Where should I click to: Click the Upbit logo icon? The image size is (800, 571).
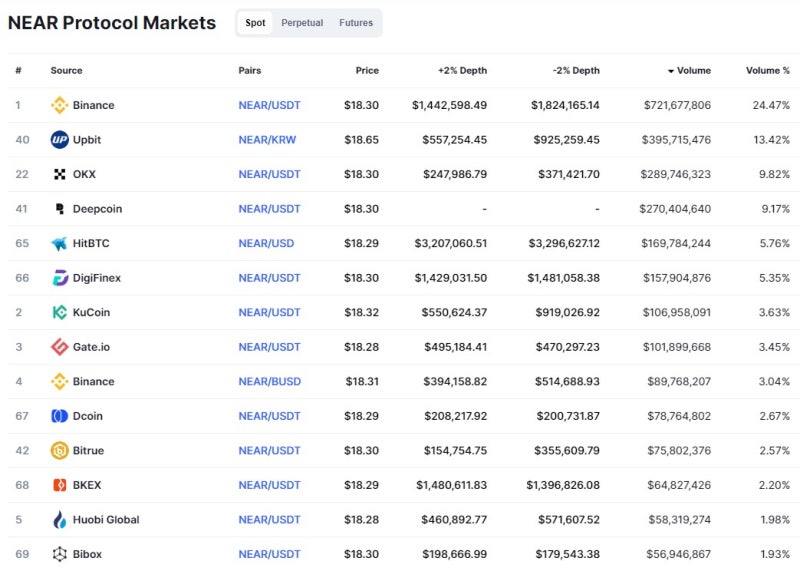59,140
